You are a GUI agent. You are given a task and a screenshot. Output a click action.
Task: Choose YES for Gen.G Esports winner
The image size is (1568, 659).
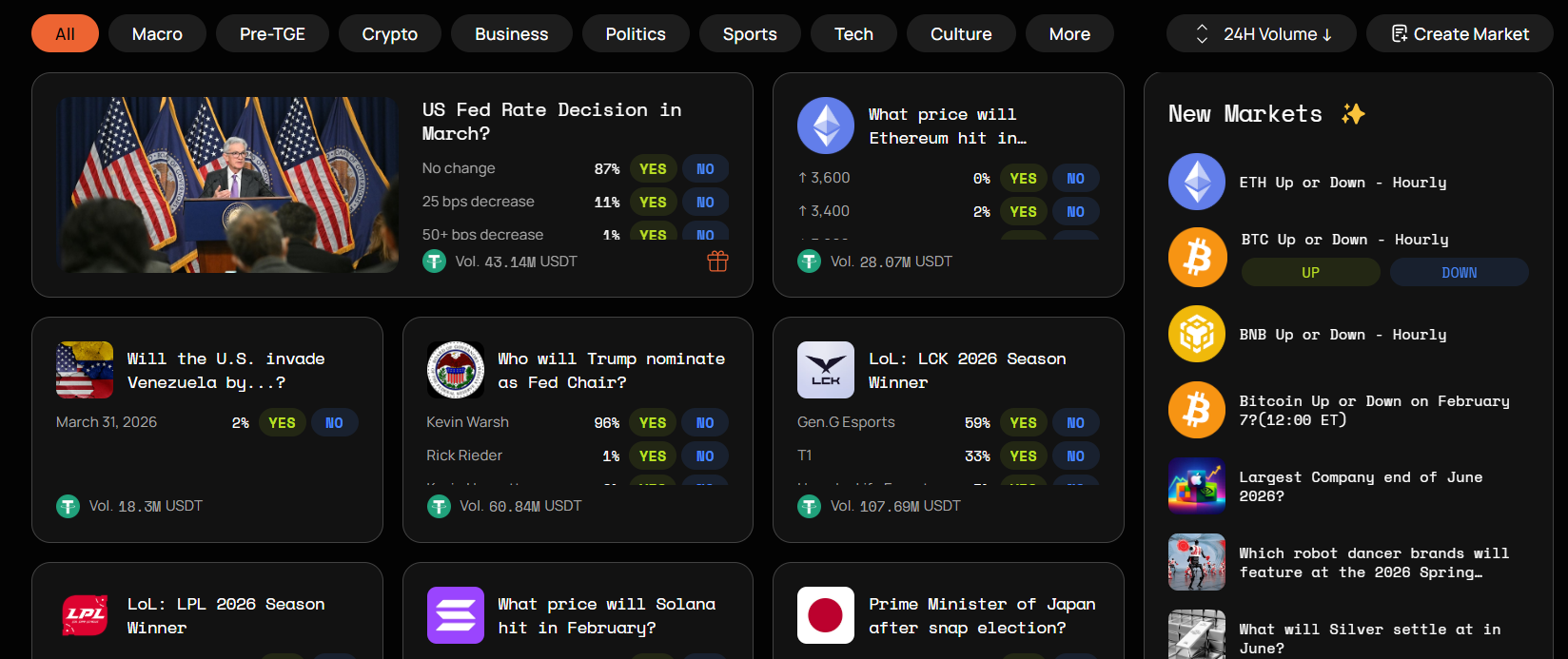click(x=1023, y=423)
